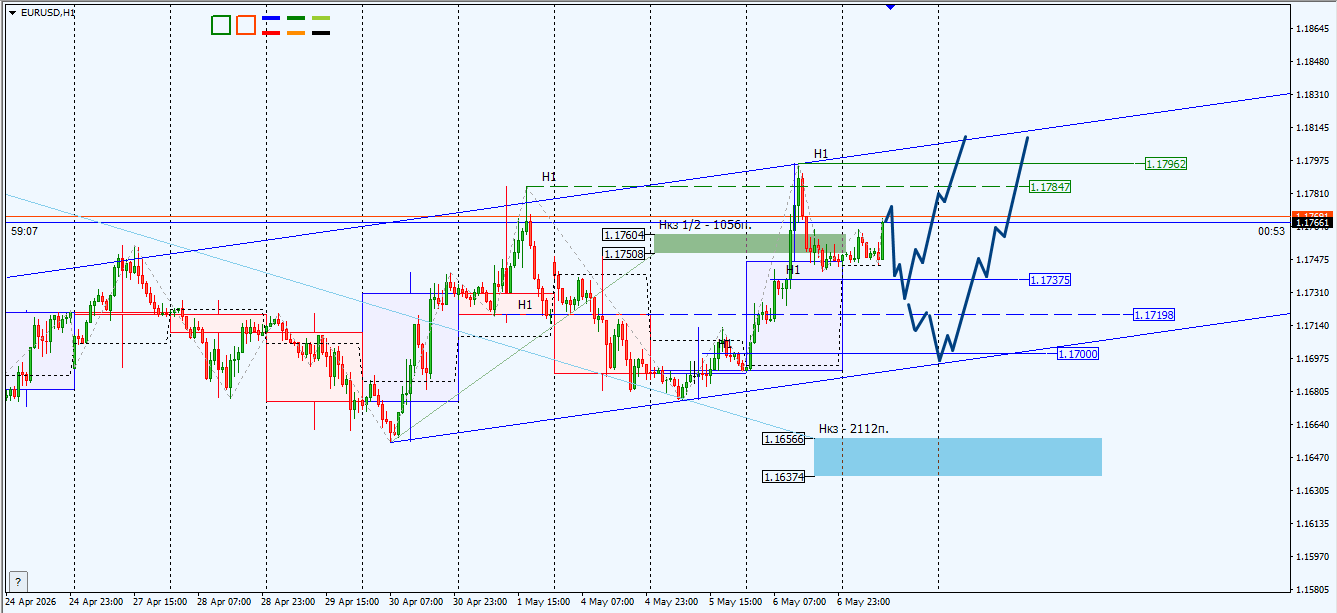
Task: Click the 30 Apr 07:00 time axis label
Action: coord(418,602)
